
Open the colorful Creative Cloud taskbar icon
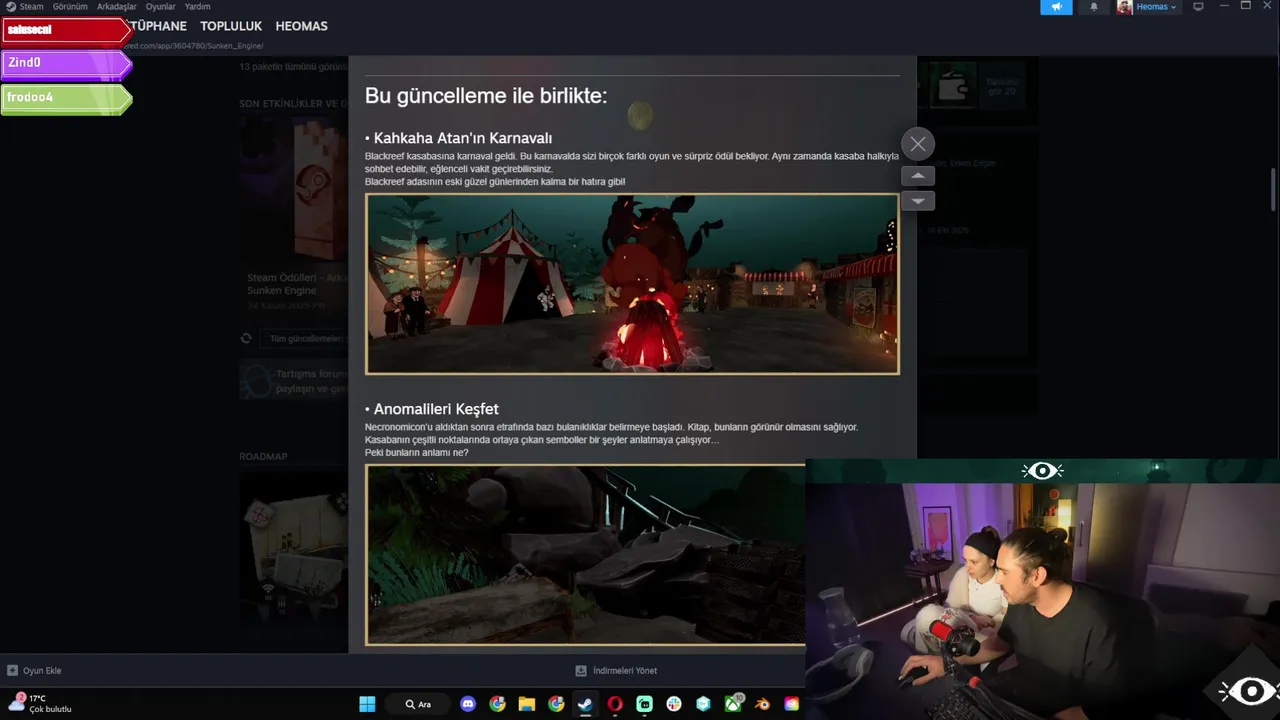(792, 704)
